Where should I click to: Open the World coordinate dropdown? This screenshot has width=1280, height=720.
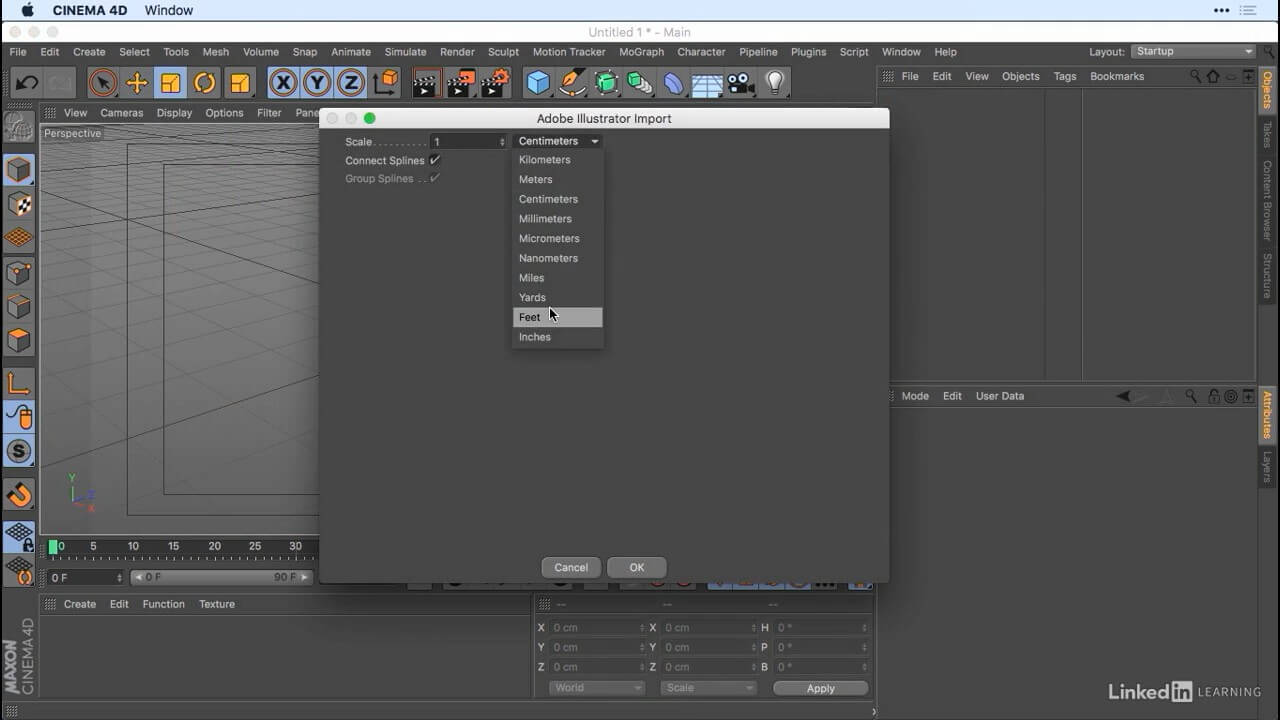tap(596, 688)
